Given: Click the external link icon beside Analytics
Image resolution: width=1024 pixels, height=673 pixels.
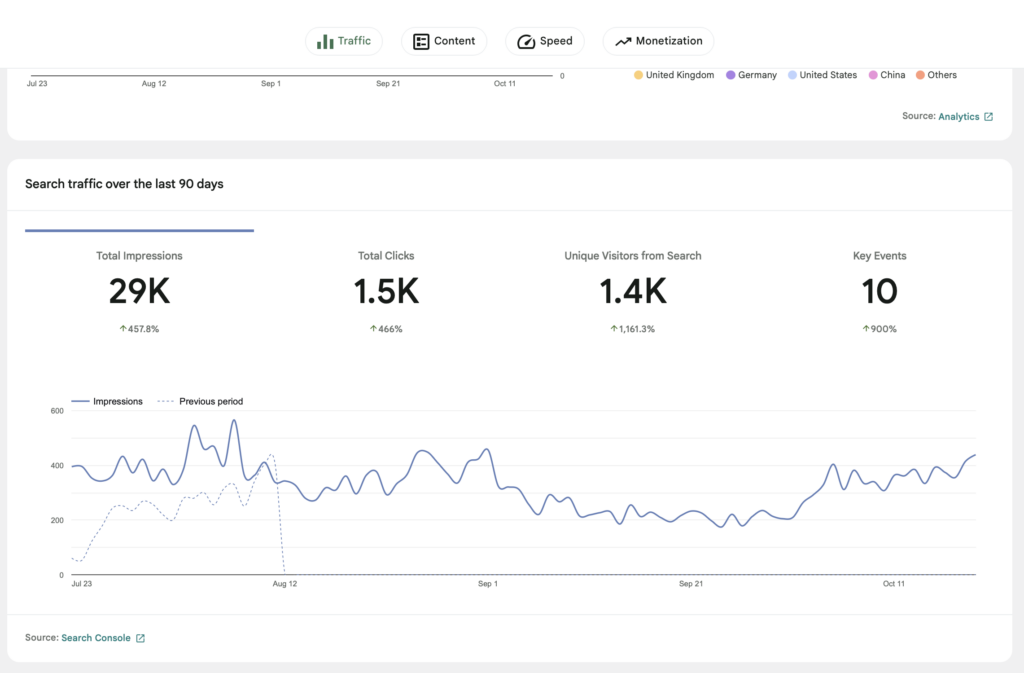Looking at the screenshot, I should (x=989, y=117).
